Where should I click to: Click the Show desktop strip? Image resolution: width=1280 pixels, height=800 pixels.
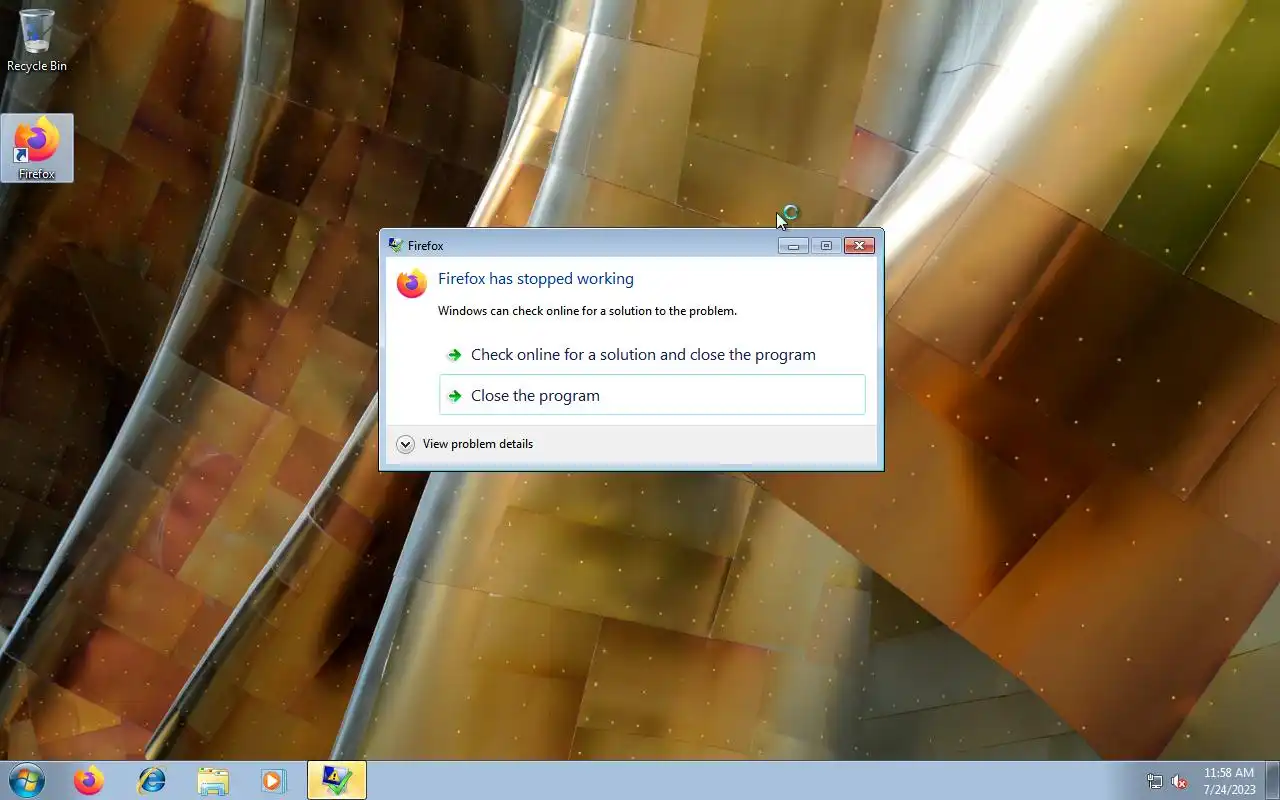click(1272, 780)
